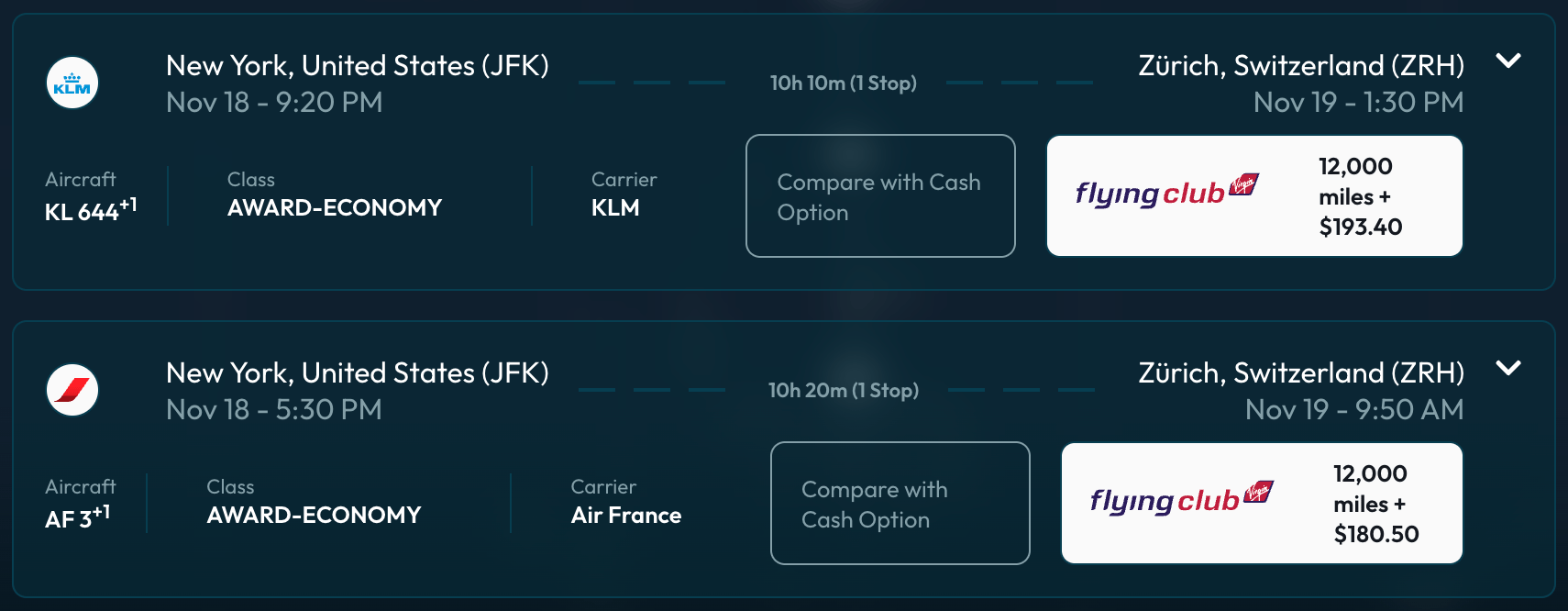This screenshot has width=1568, height=611.
Task: Open Compare with Cash Option for Air France flight
Action: 900,504
